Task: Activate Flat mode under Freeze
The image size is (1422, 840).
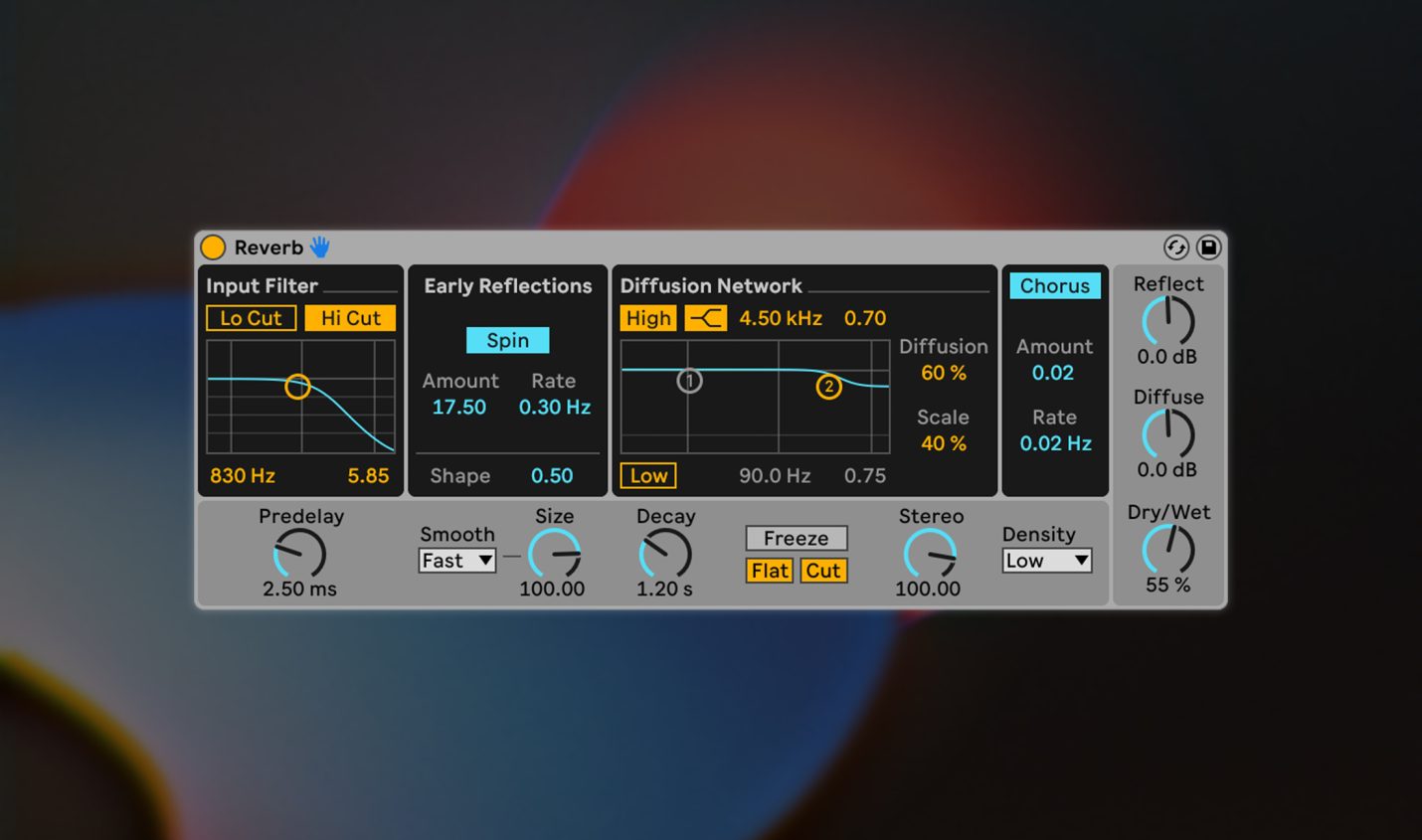Action: [x=769, y=571]
